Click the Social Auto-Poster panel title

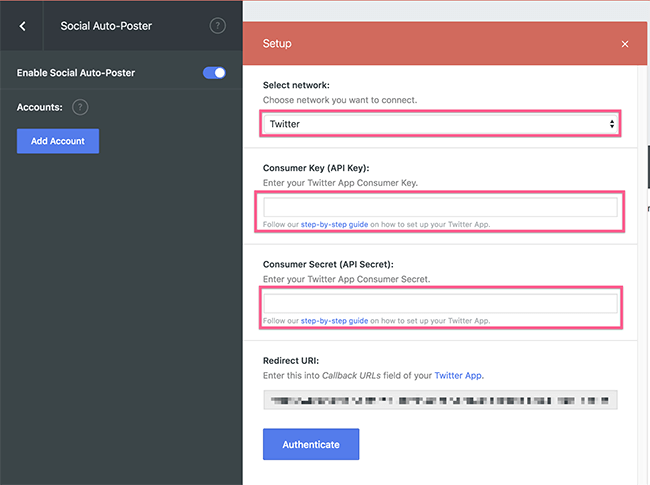(x=106, y=26)
